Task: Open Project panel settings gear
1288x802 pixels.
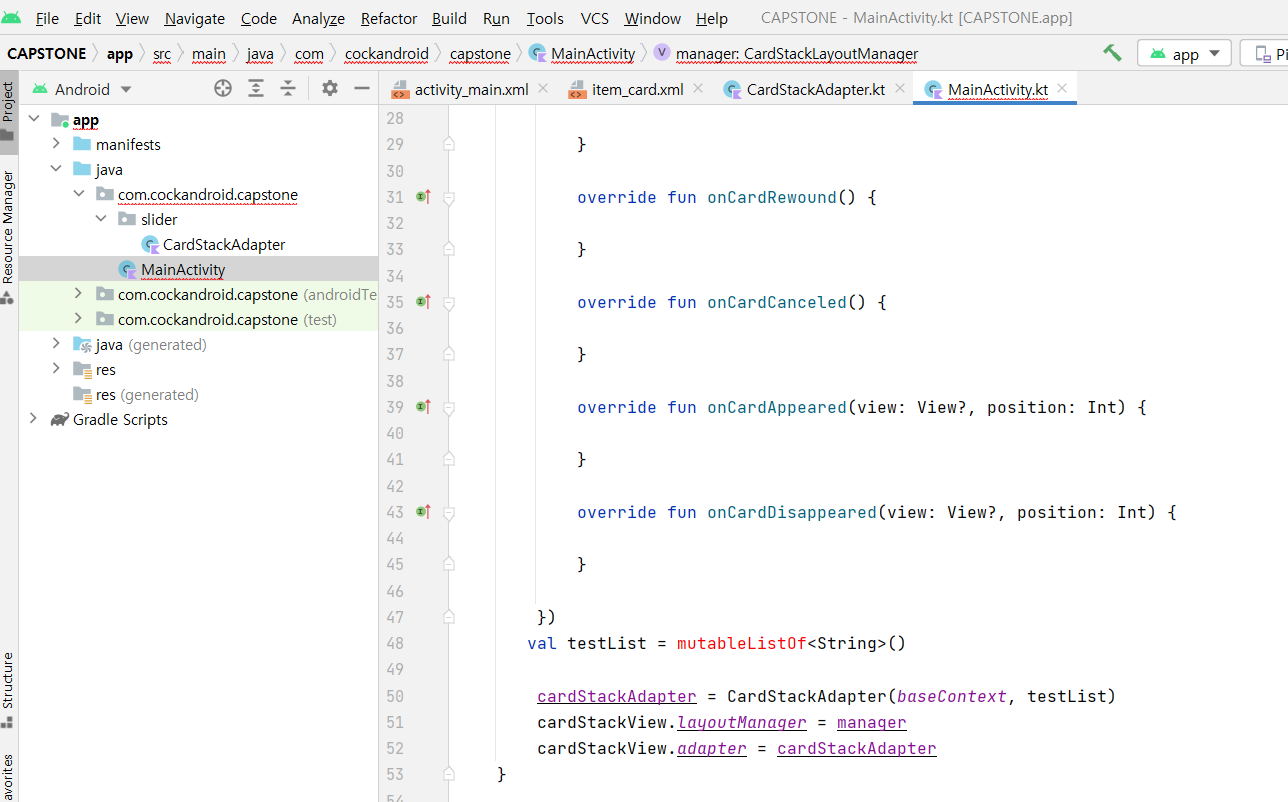Action: click(330, 89)
